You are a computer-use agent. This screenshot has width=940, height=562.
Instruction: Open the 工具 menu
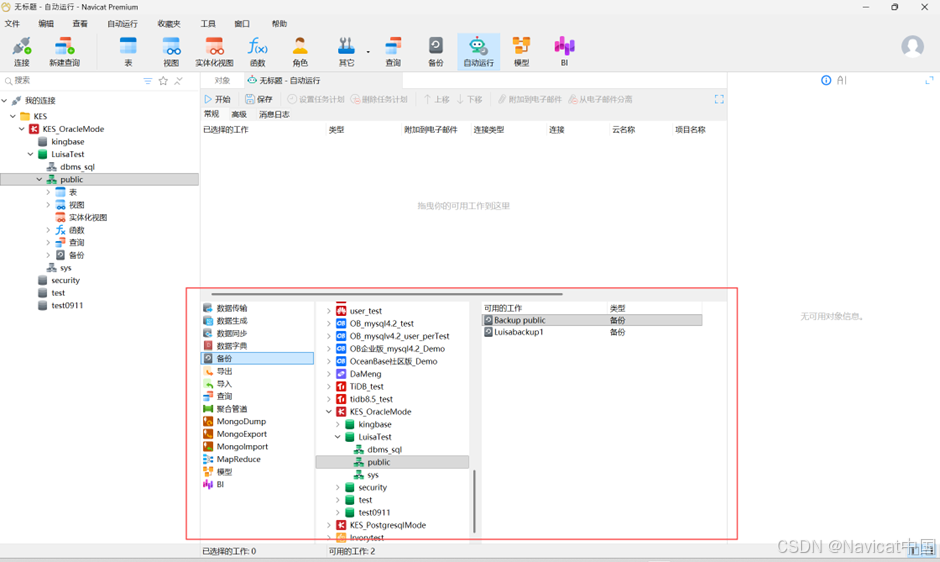[x=208, y=24]
